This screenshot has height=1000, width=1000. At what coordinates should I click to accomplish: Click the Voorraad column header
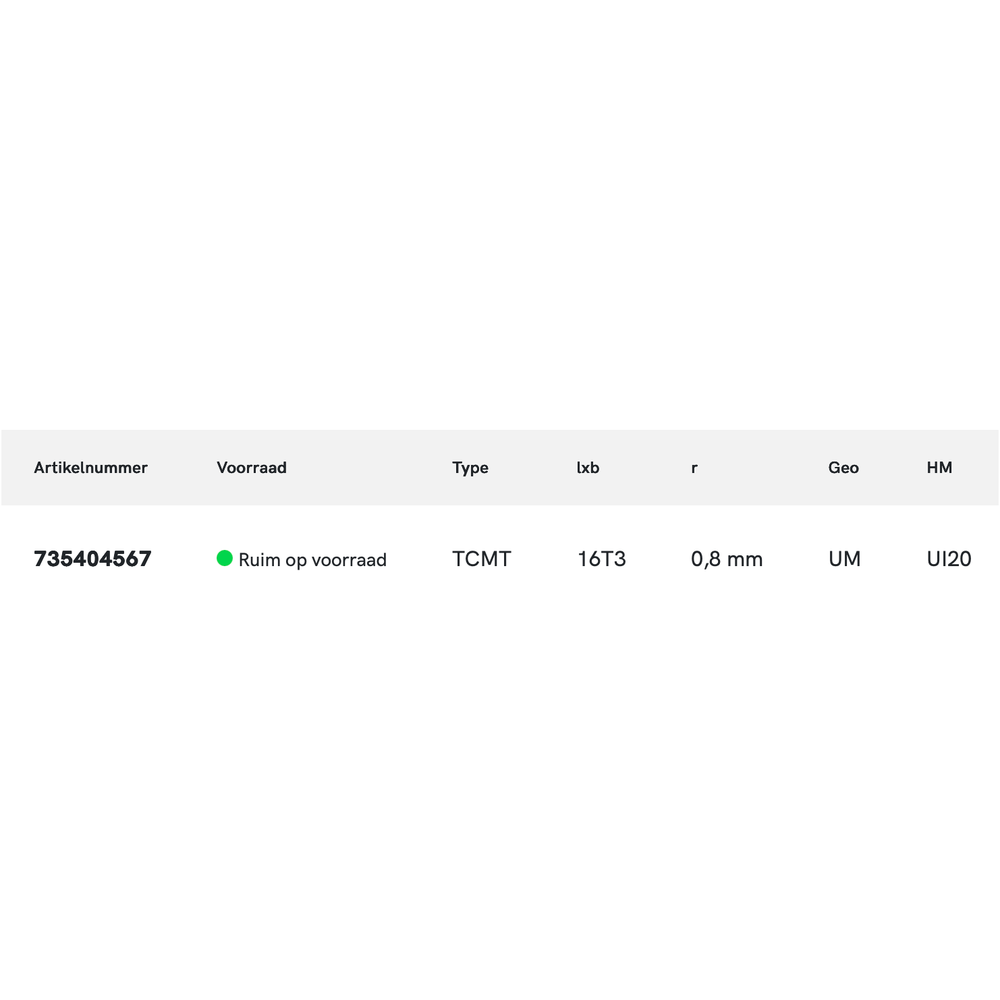click(251, 467)
